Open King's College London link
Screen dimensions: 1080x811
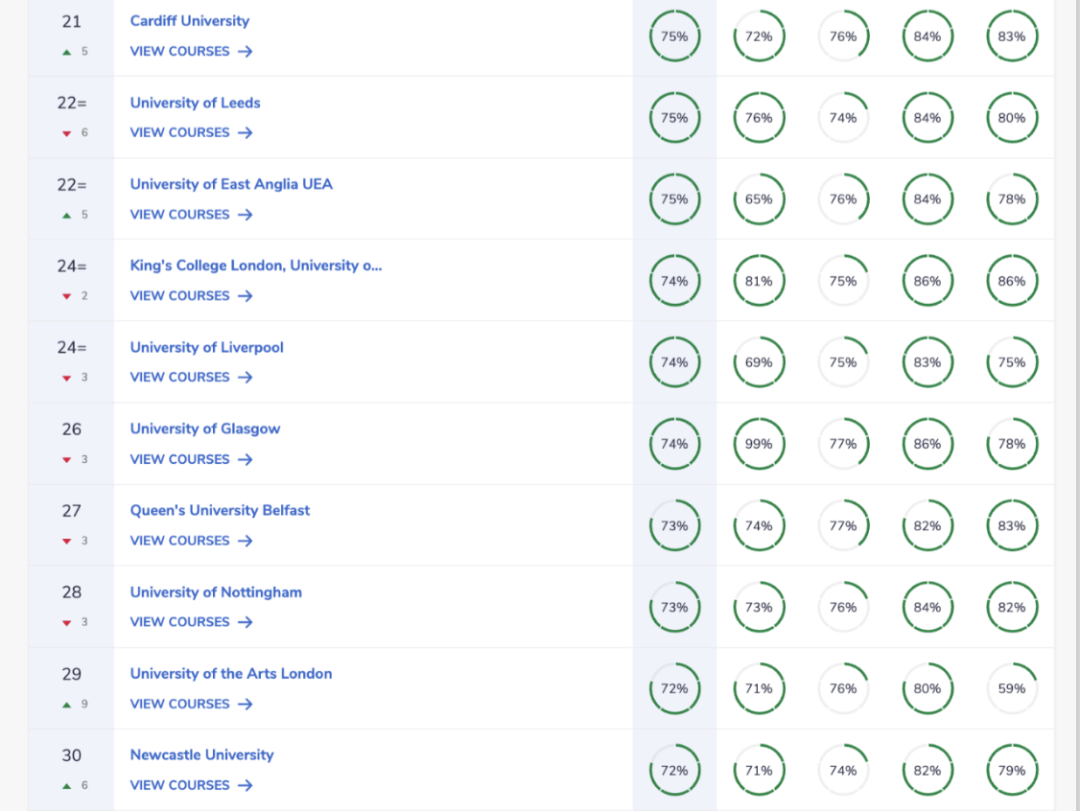255,266
